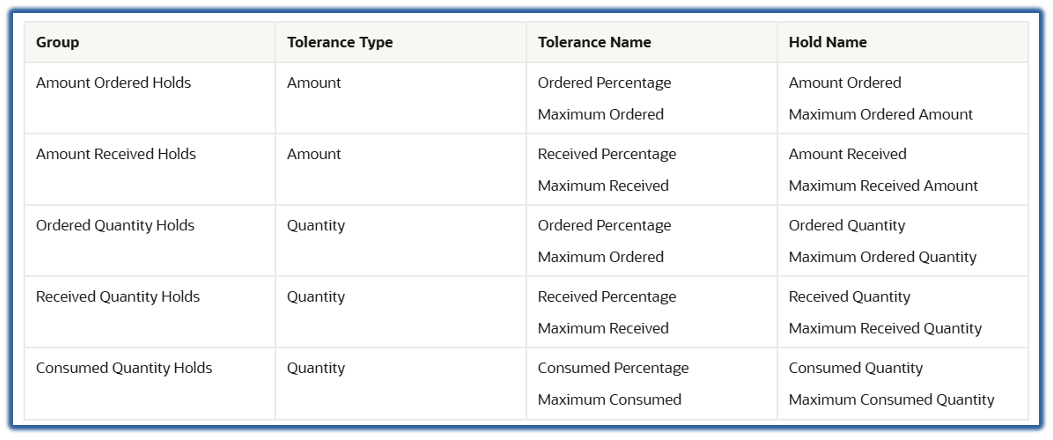The height and width of the screenshot is (440, 1053).
Task: Click the Consumed Percentage tolerance name
Action: [613, 368]
